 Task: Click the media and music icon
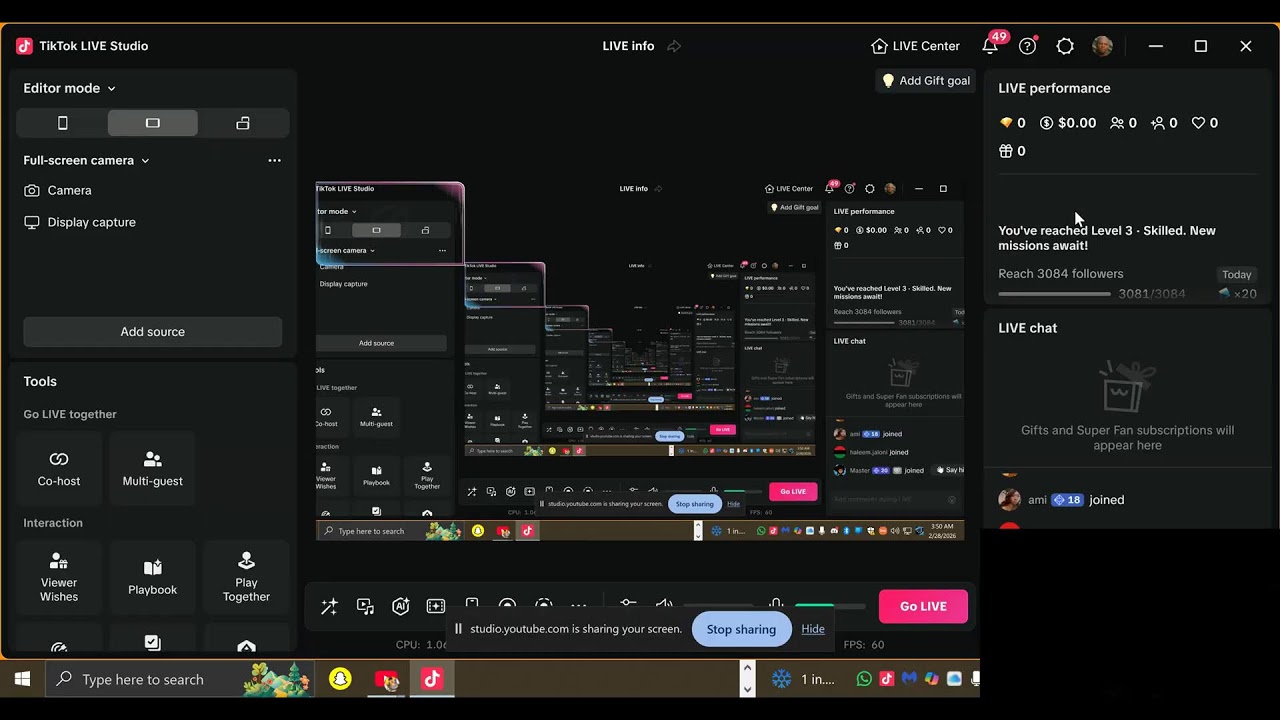365,607
